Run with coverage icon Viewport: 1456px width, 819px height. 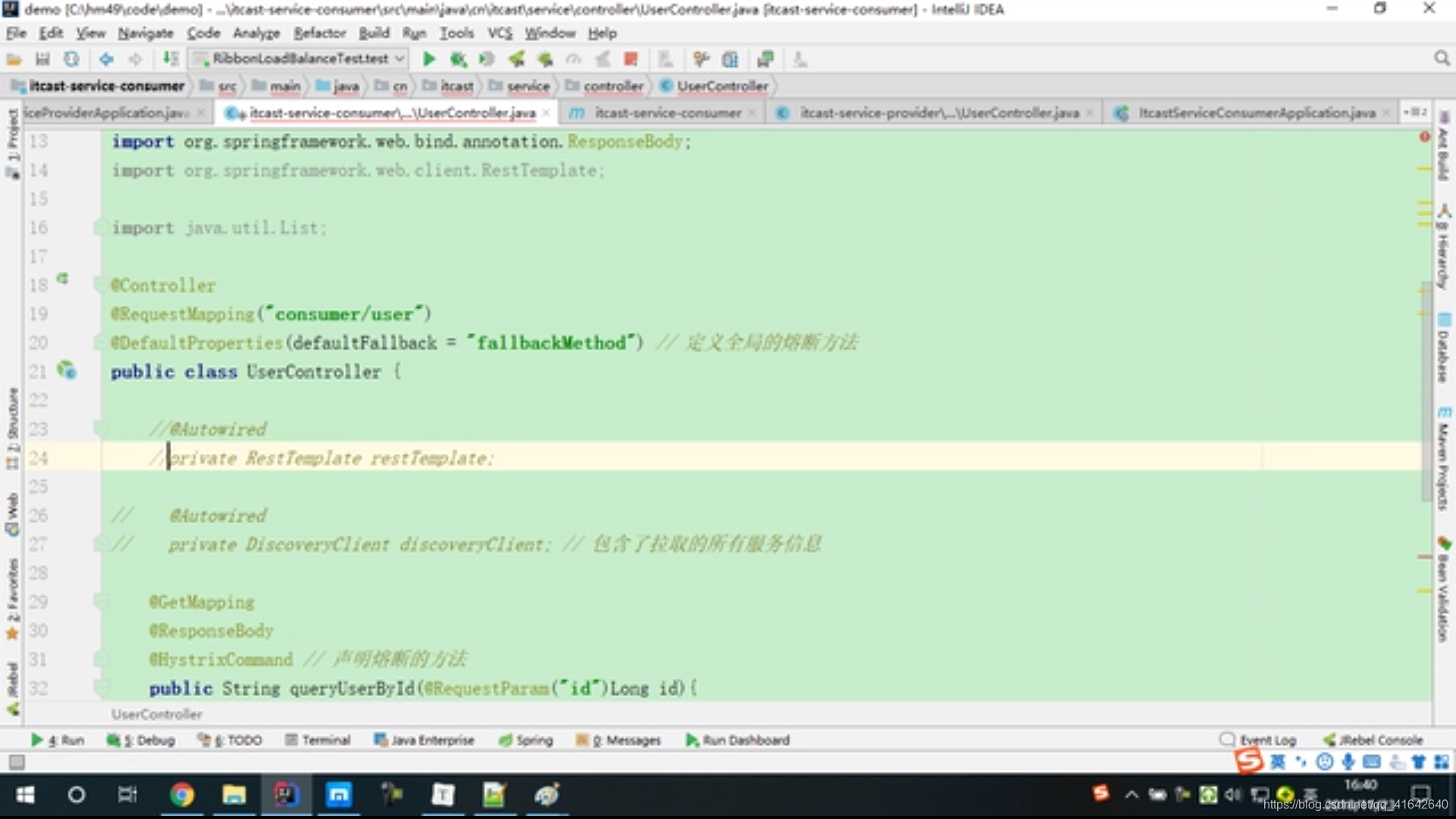pos(487,59)
